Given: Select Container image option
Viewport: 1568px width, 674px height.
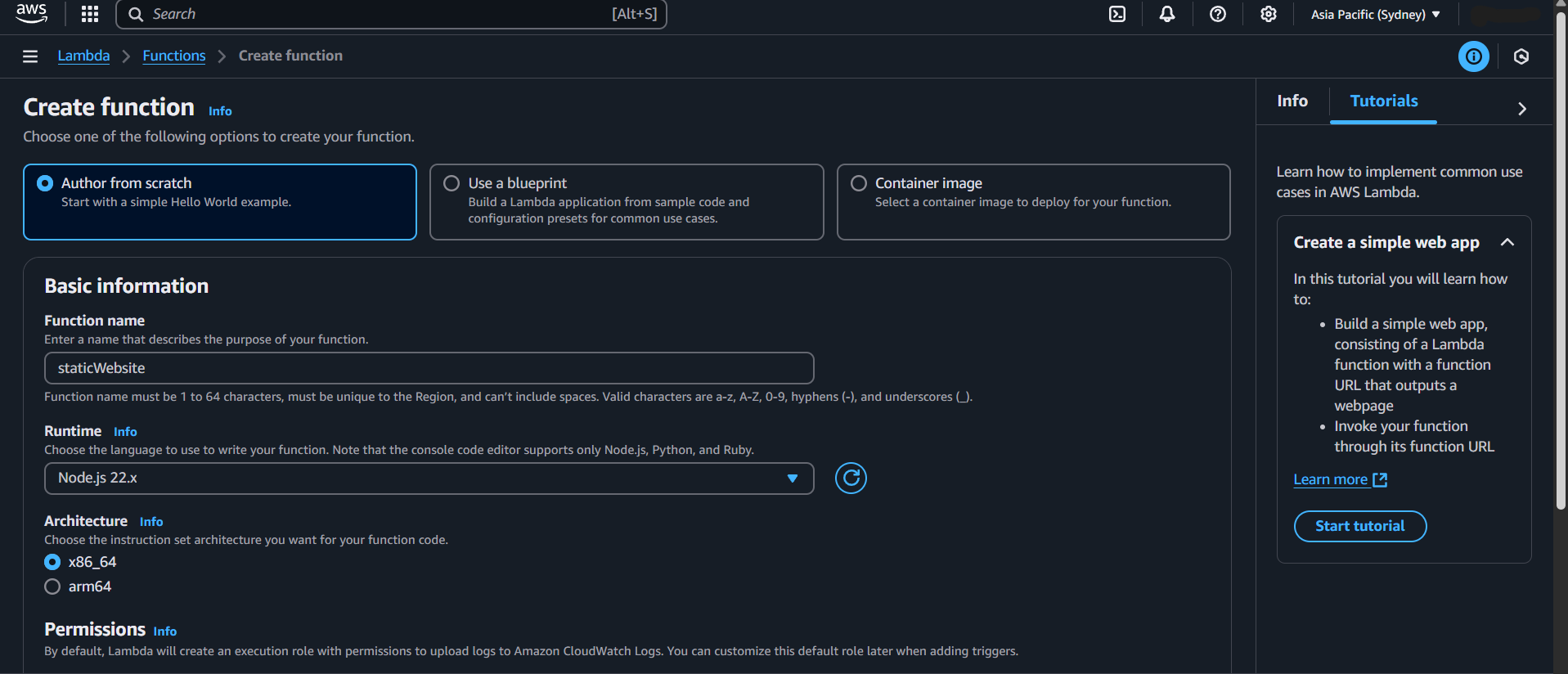Looking at the screenshot, I should (x=1034, y=202).
